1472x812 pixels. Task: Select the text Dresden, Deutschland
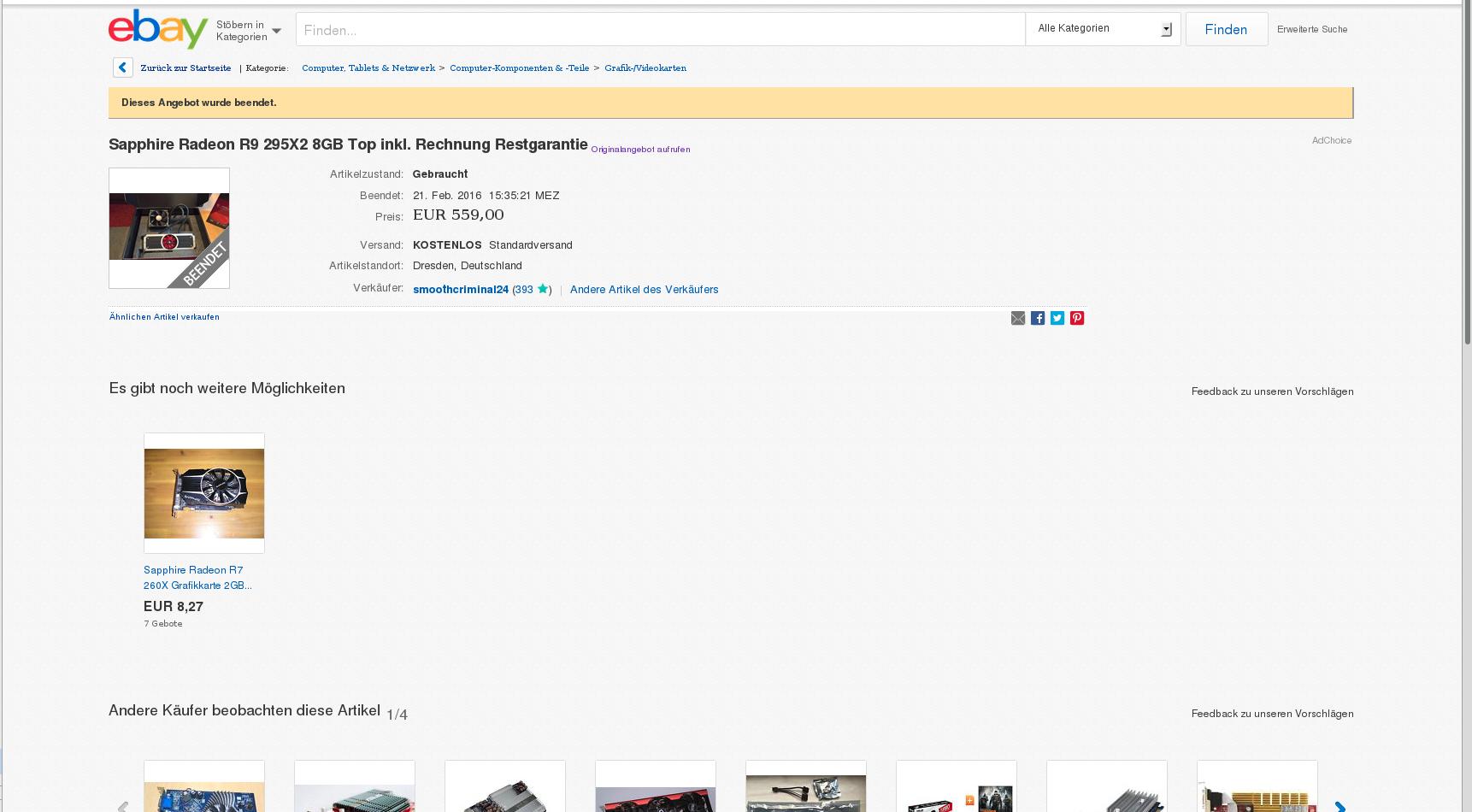468,266
